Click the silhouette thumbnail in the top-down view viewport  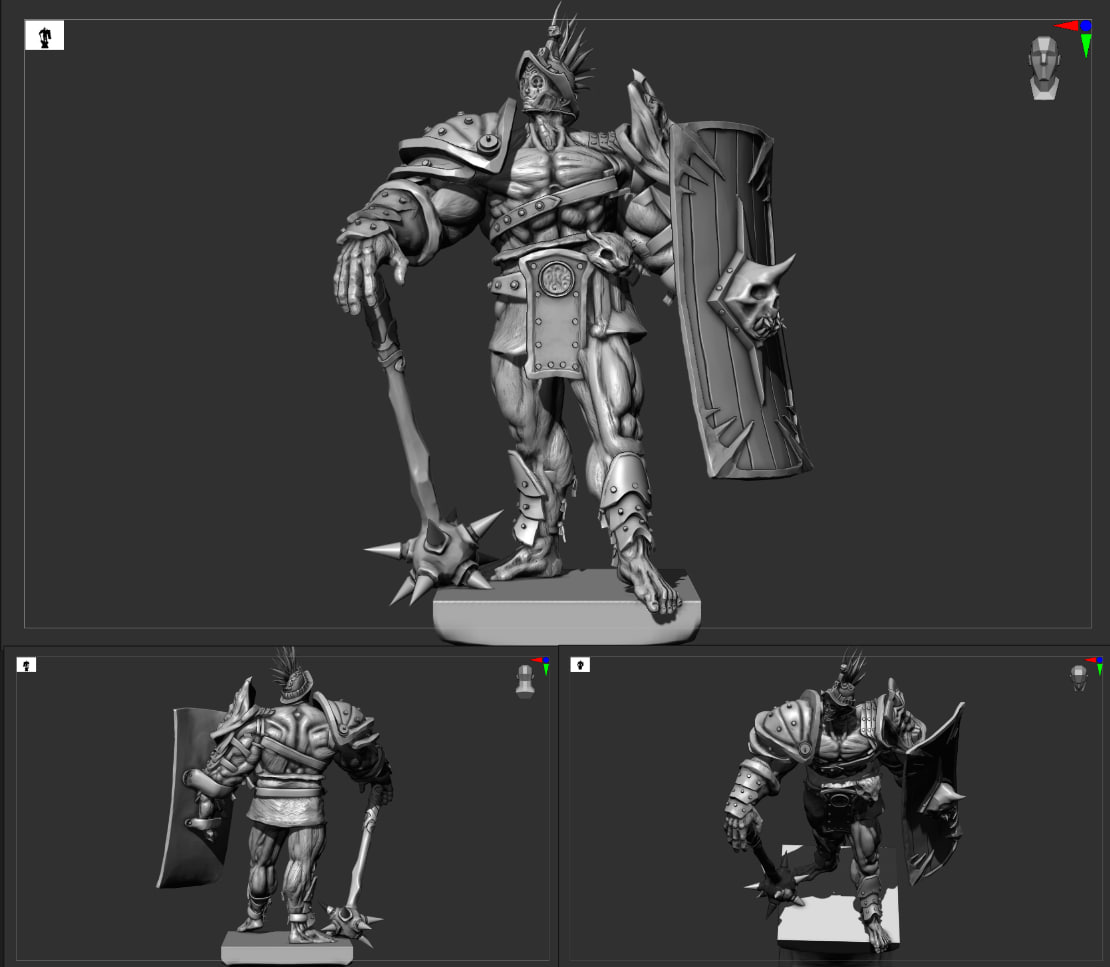click(580, 665)
